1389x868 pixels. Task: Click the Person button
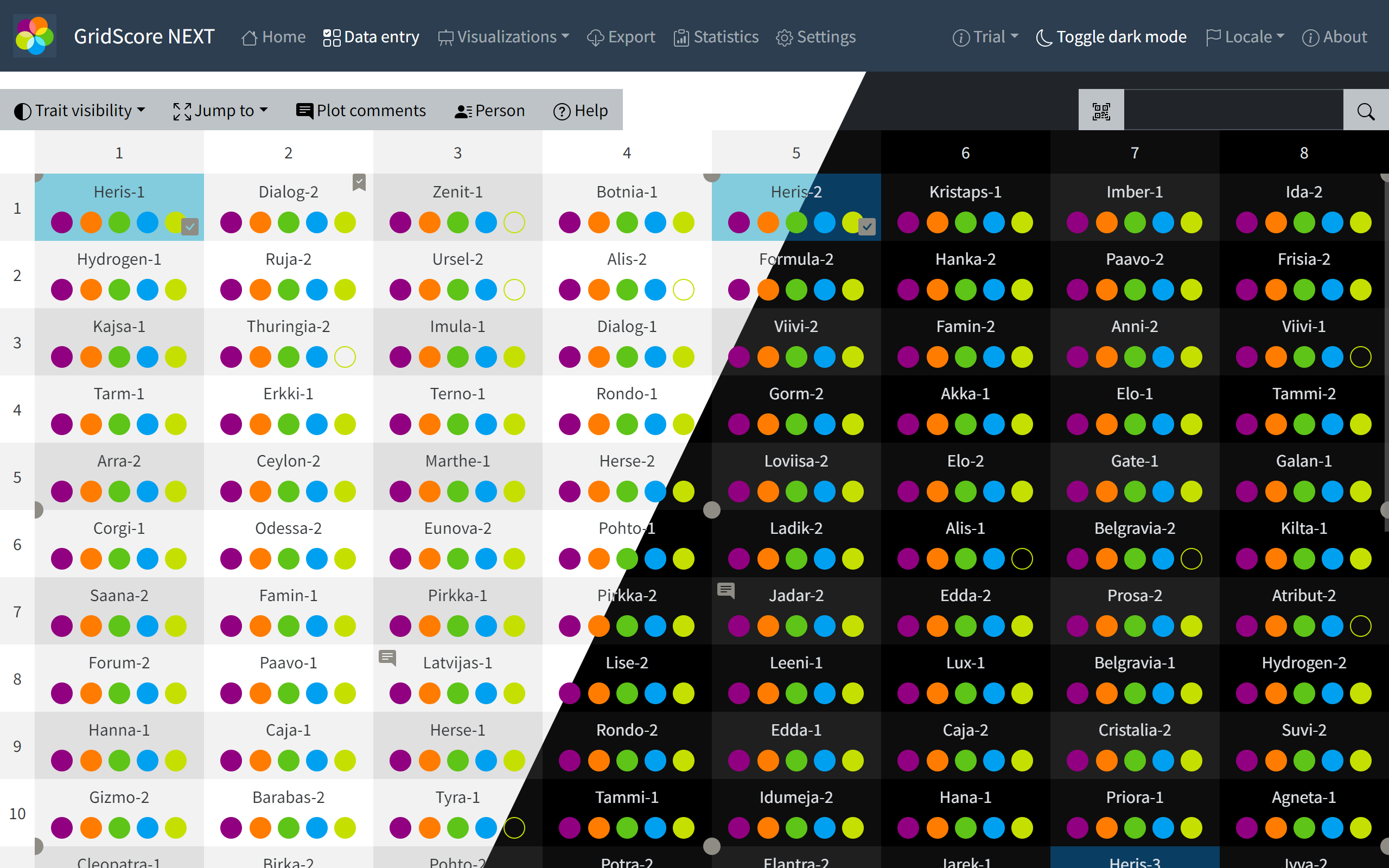pyautogui.click(x=489, y=111)
